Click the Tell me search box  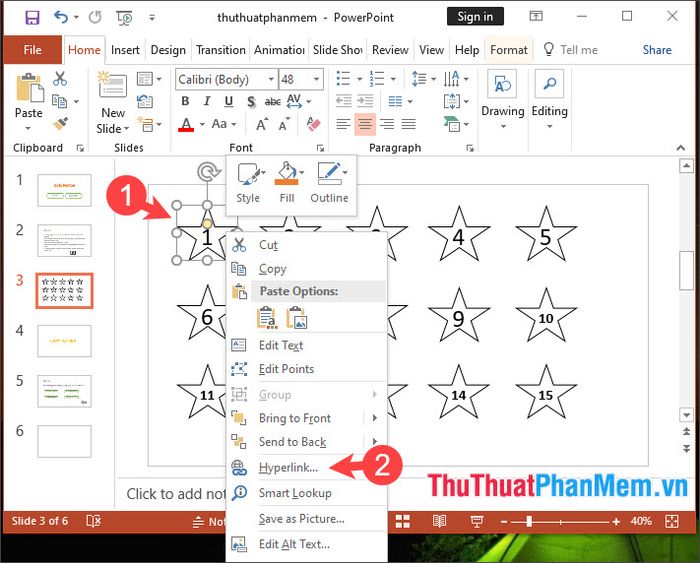(x=571, y=50)
